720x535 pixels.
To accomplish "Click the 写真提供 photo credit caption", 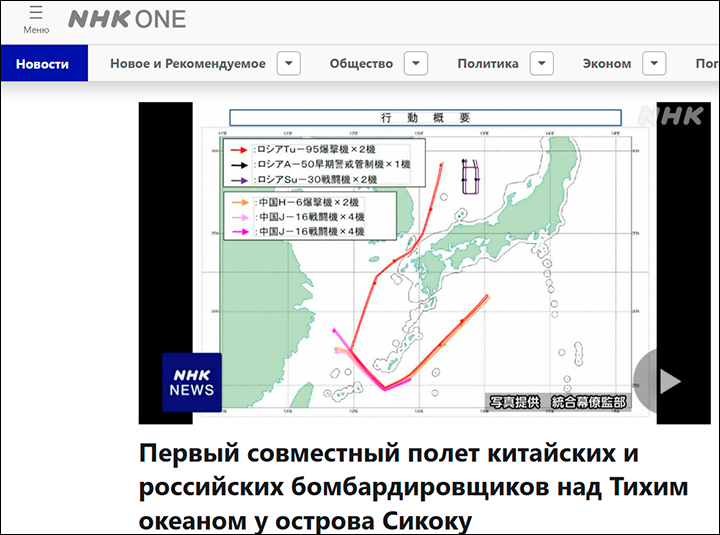I will tap(557, 400).
